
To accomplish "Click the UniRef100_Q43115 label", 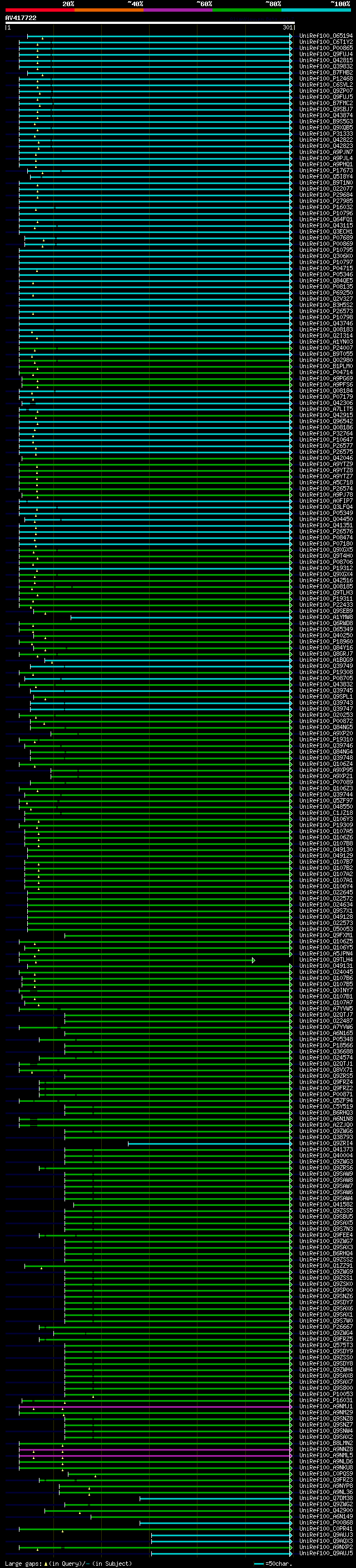I will point(326,226).
